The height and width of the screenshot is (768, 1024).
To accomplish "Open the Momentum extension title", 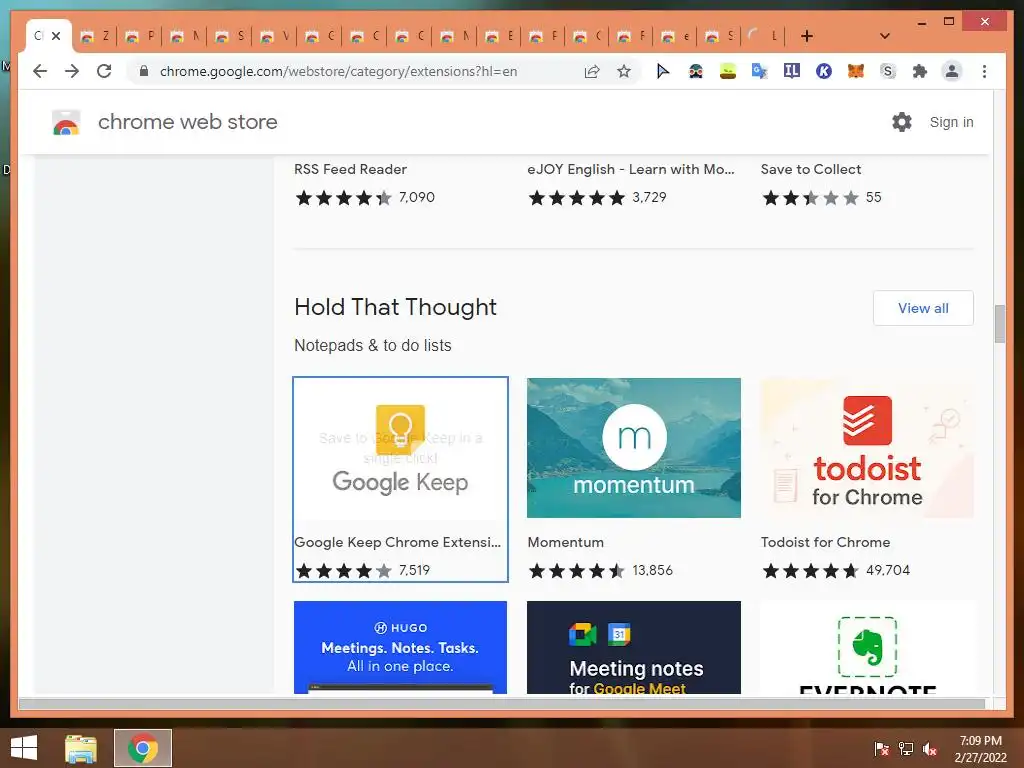I will tap(566, 542).
